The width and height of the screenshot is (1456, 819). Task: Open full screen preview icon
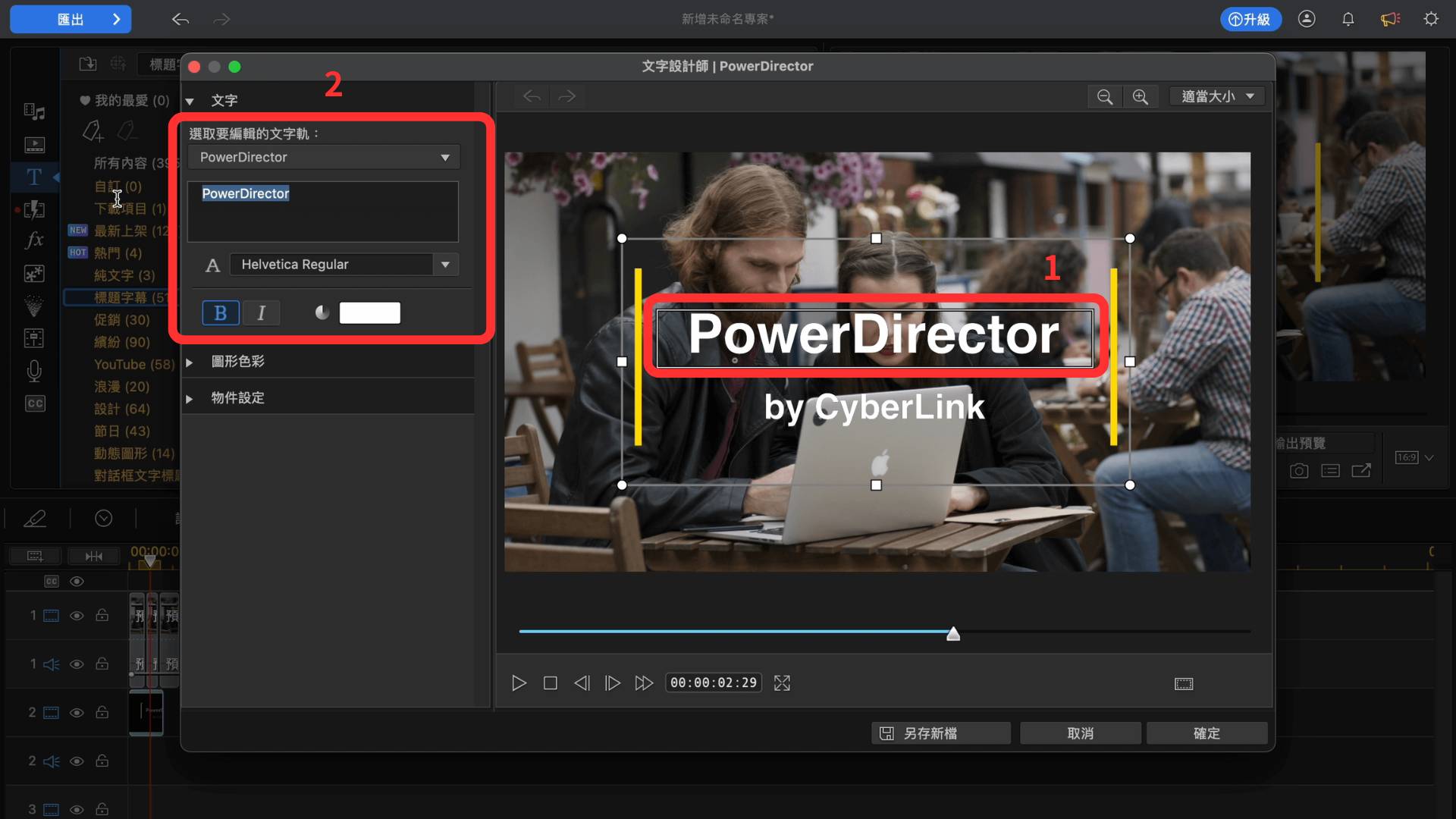click(x=782, y=683)
